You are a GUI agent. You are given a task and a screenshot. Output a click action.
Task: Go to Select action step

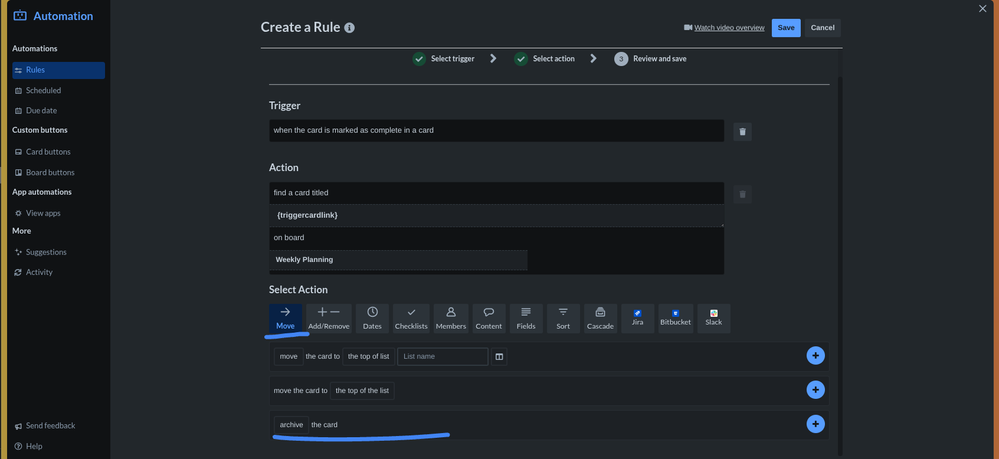click(545, 59)
